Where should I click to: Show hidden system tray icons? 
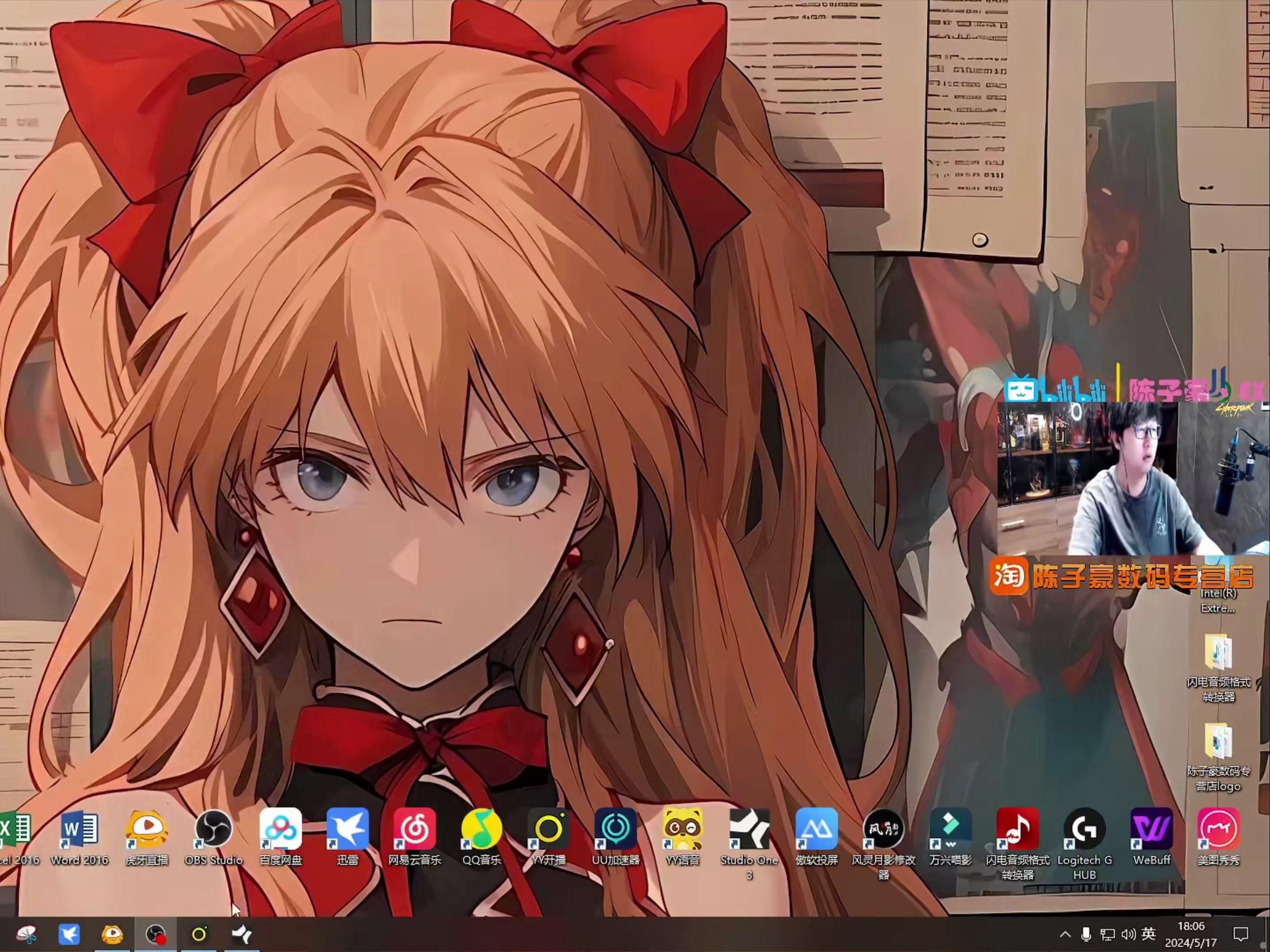click(1065, 935)
